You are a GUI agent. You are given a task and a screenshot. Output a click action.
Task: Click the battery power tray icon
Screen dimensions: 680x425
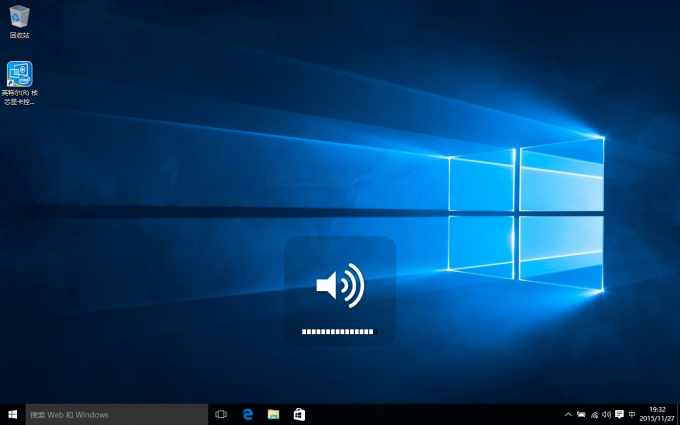pyautogui.click(x=582, y=415)
